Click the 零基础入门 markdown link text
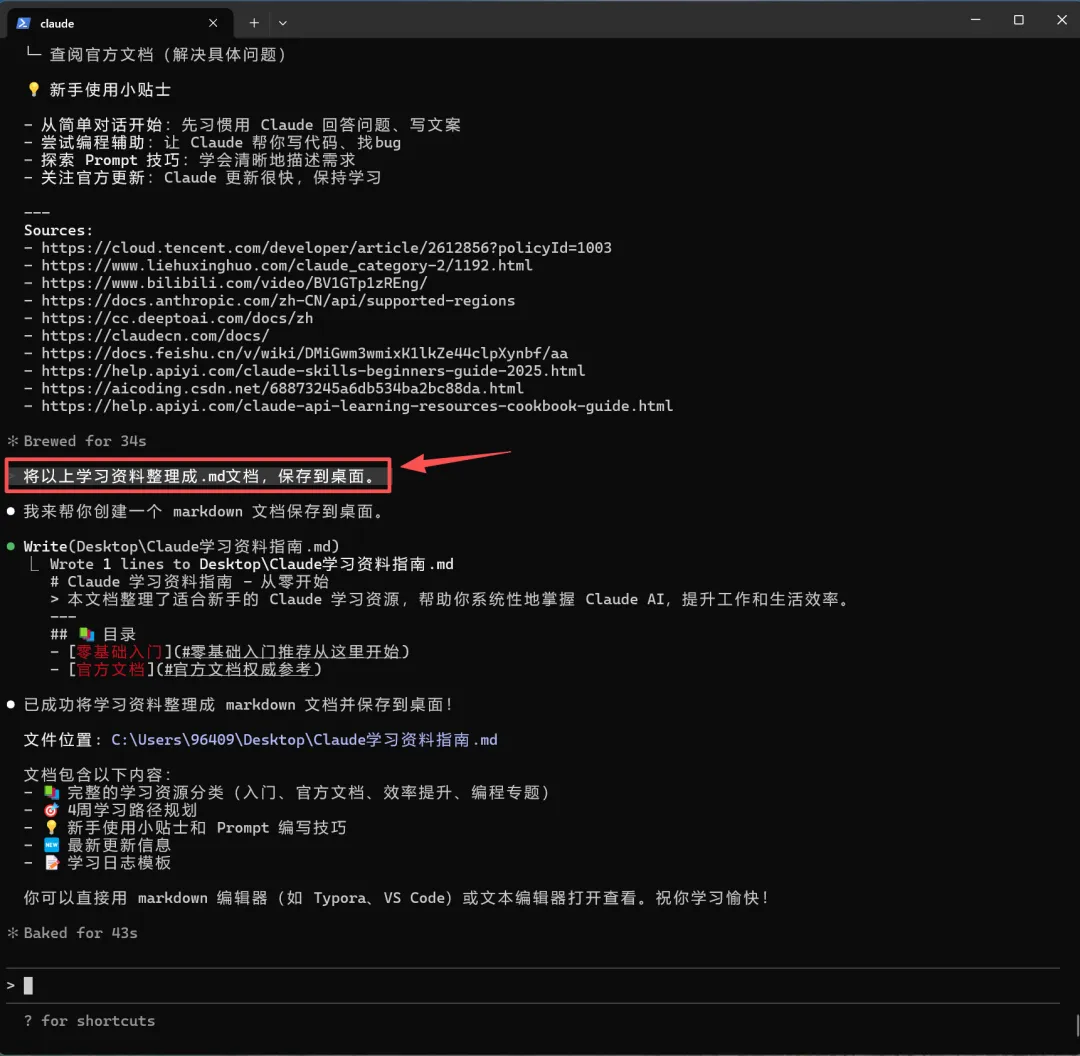This screenshot has width=1080, height=1056. point(118,652)
